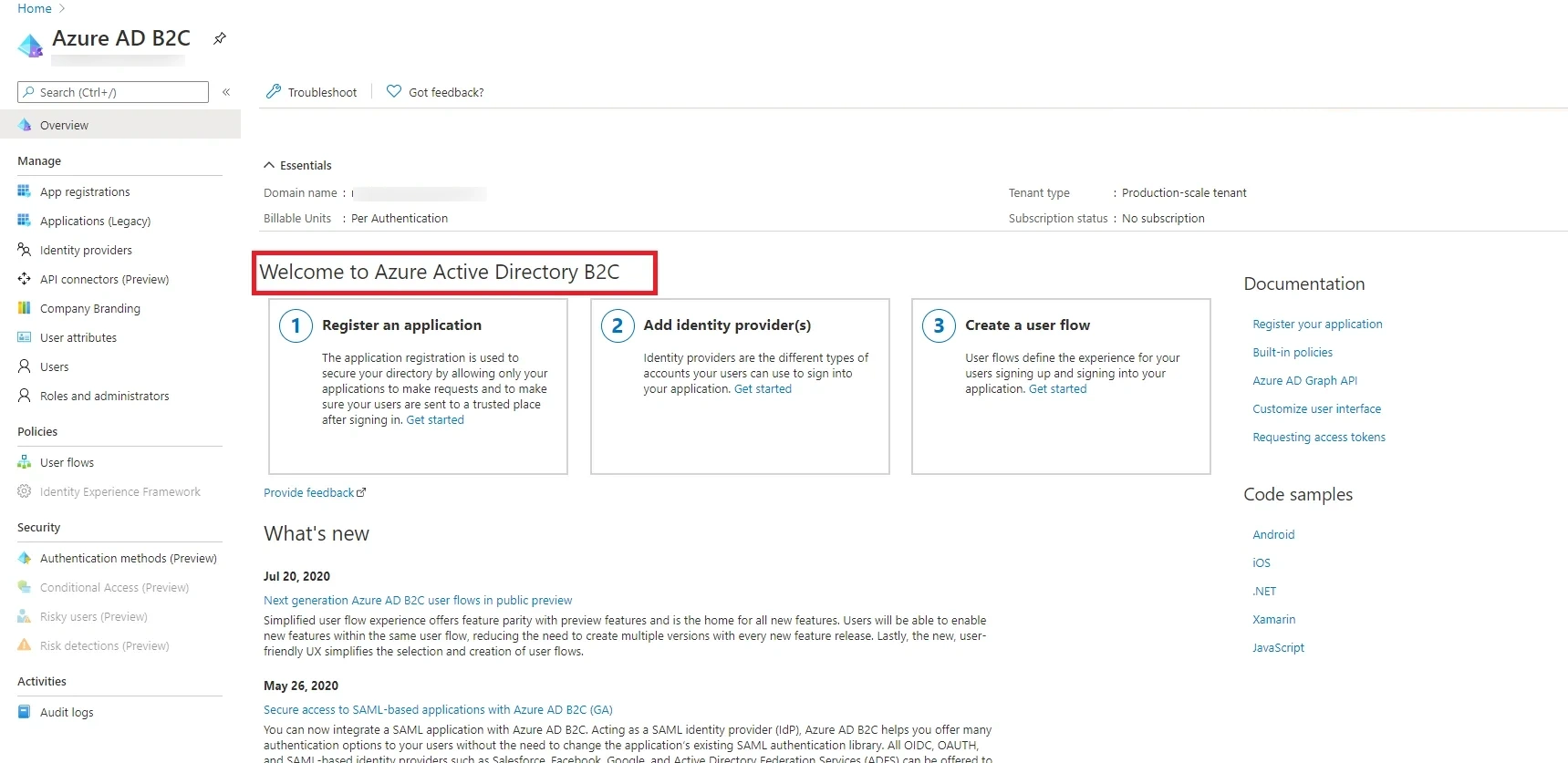Click the API connectors icon
The image size is (1568, 763).
(x=25, y=279)
